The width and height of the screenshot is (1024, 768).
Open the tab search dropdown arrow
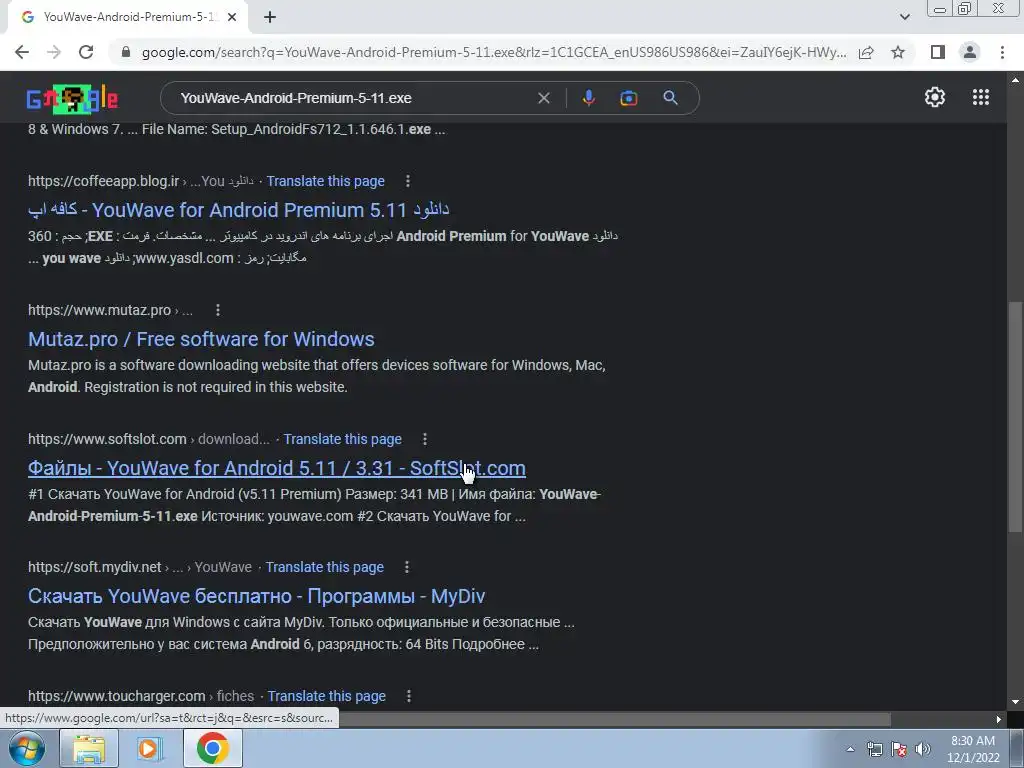pyautogui.click(x=904, y=17)
